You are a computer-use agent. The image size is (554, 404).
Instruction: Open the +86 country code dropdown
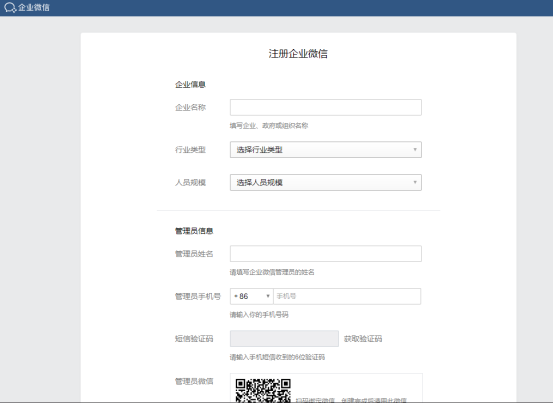pos(252,296)
